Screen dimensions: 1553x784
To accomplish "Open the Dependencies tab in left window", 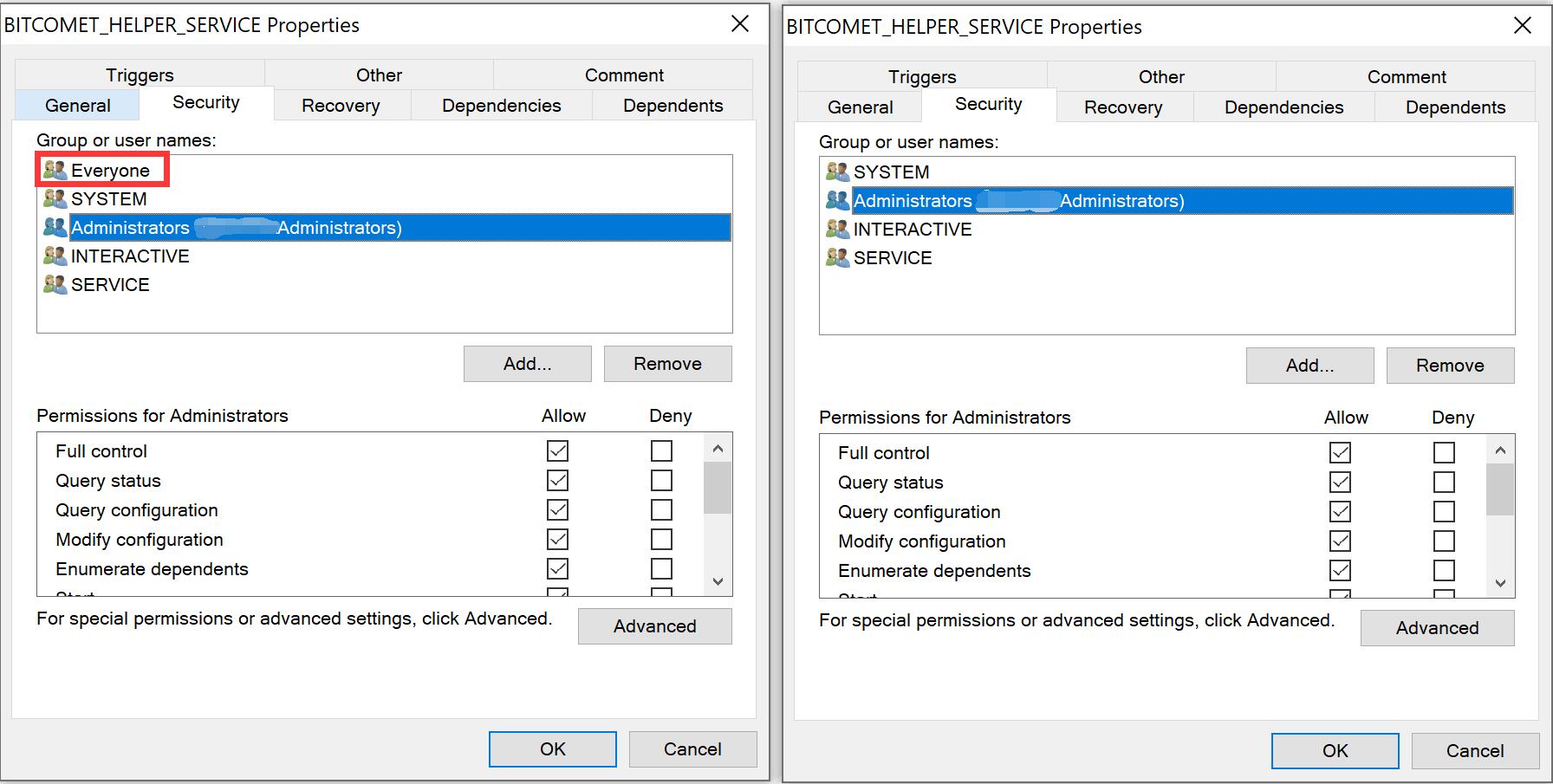I will coord(502,106).
